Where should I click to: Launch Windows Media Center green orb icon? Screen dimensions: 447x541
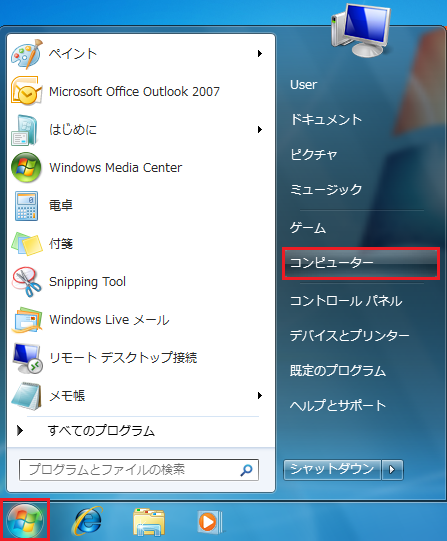coord(26,167)
